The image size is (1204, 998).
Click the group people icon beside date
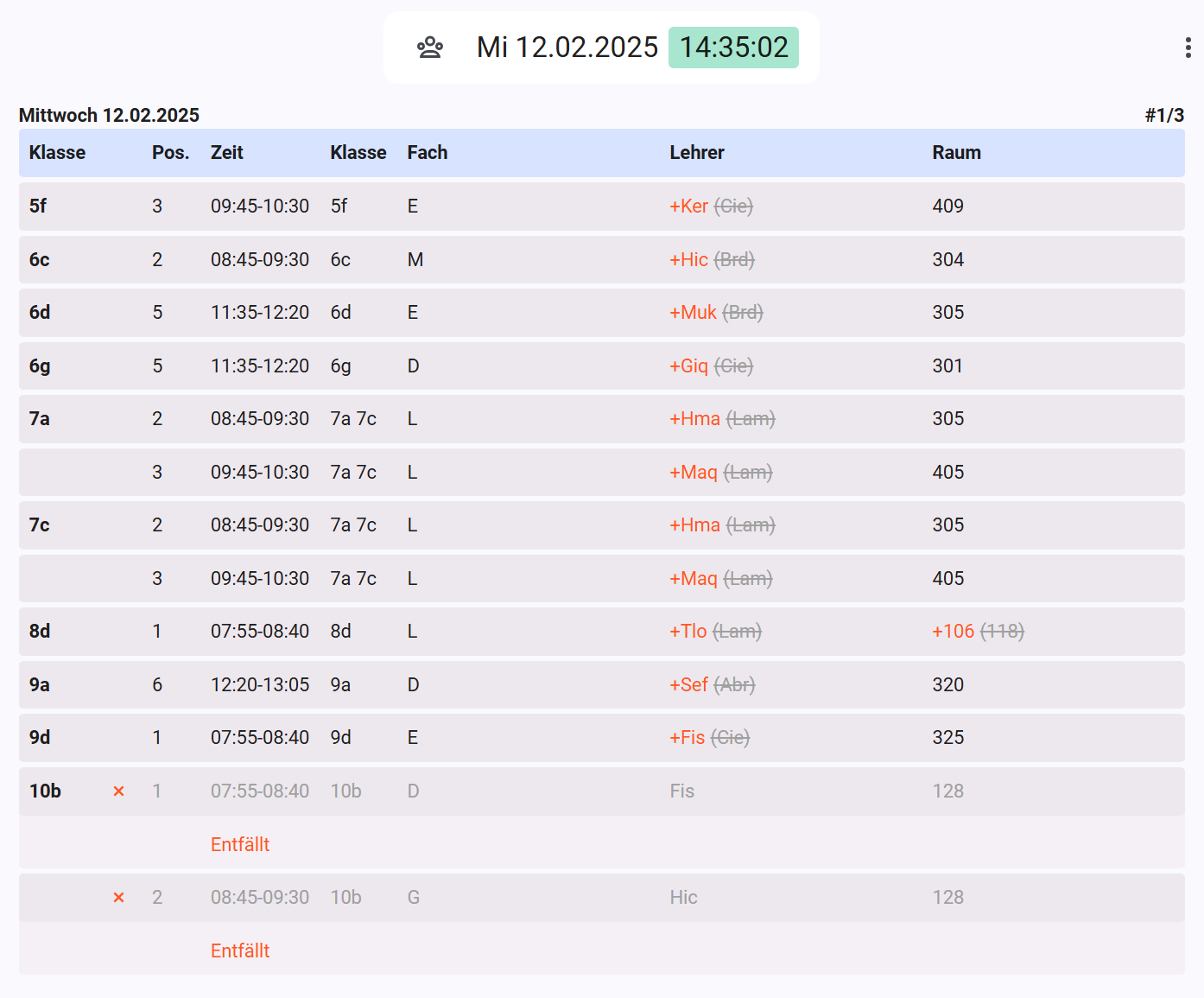click(430, 48)
